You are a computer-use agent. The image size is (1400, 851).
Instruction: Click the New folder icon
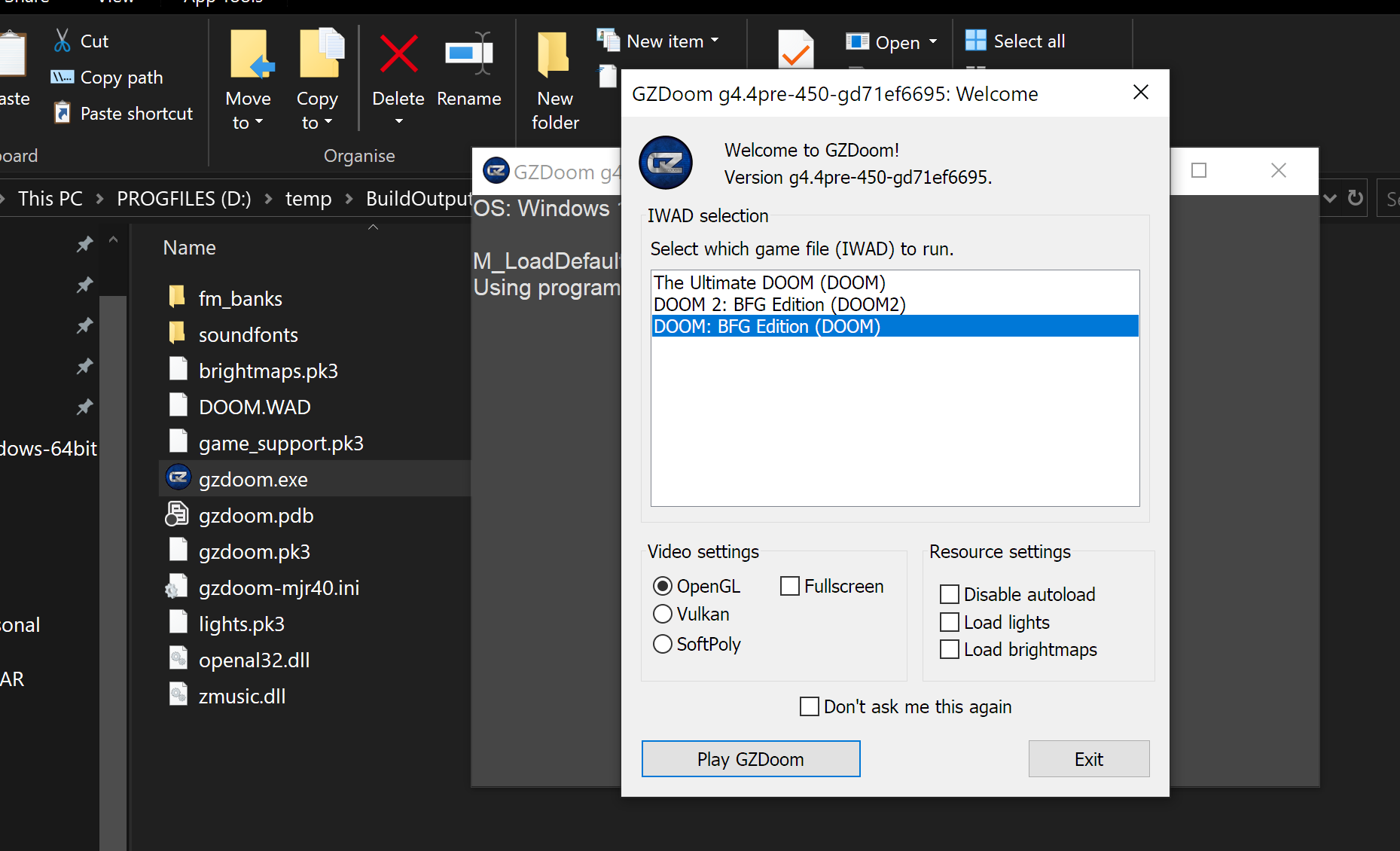pos(553,54)
